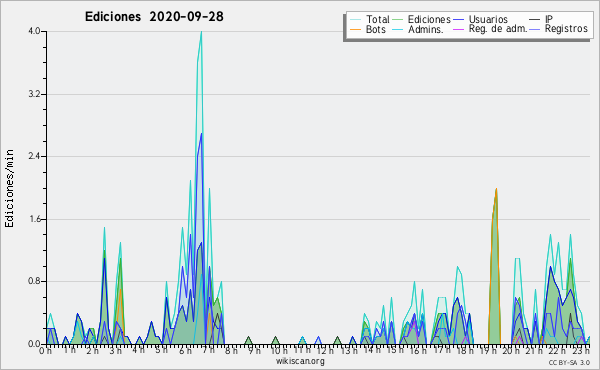Screen dimensions: 600x370
Task: Click the orange Bots legend line swatch
Action: click(355, 29)
